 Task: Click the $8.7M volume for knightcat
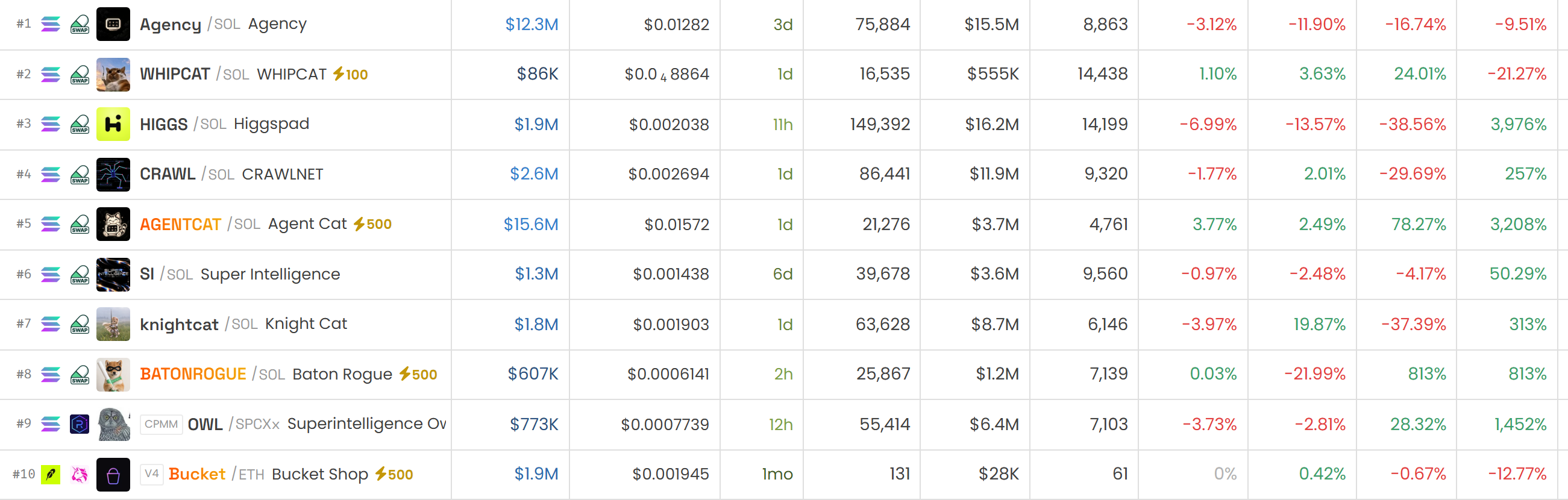(x=994, y=324)
